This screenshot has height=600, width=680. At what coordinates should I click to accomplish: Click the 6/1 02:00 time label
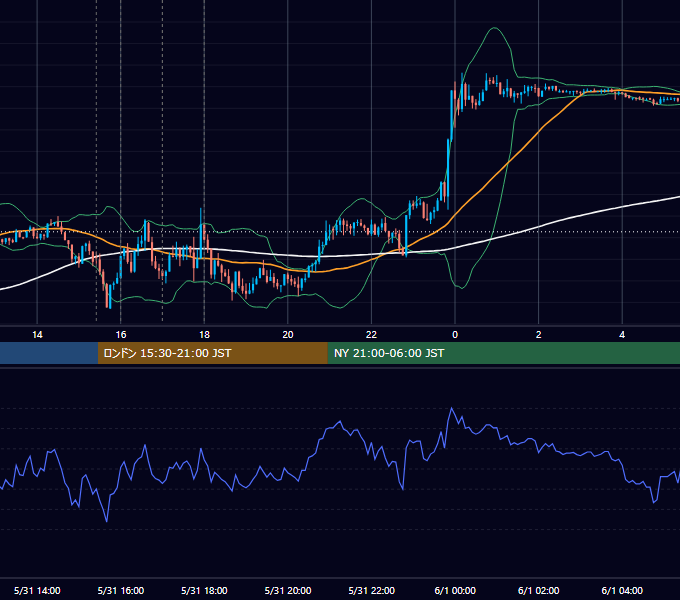click(x=539, y=590)
